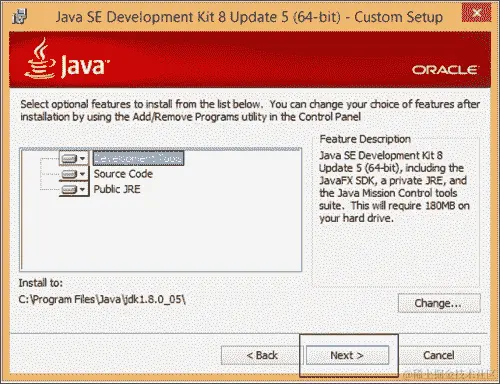This screenshot has height=384, width=500.
Task: Click the Next button
Action: pos(347,355)
